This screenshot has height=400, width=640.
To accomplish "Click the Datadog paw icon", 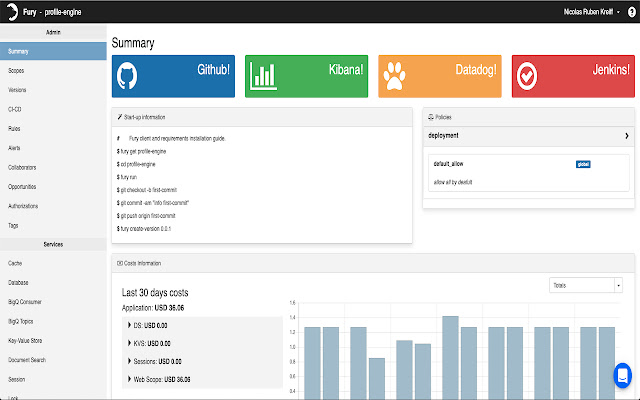I will [x=394, y=76].
